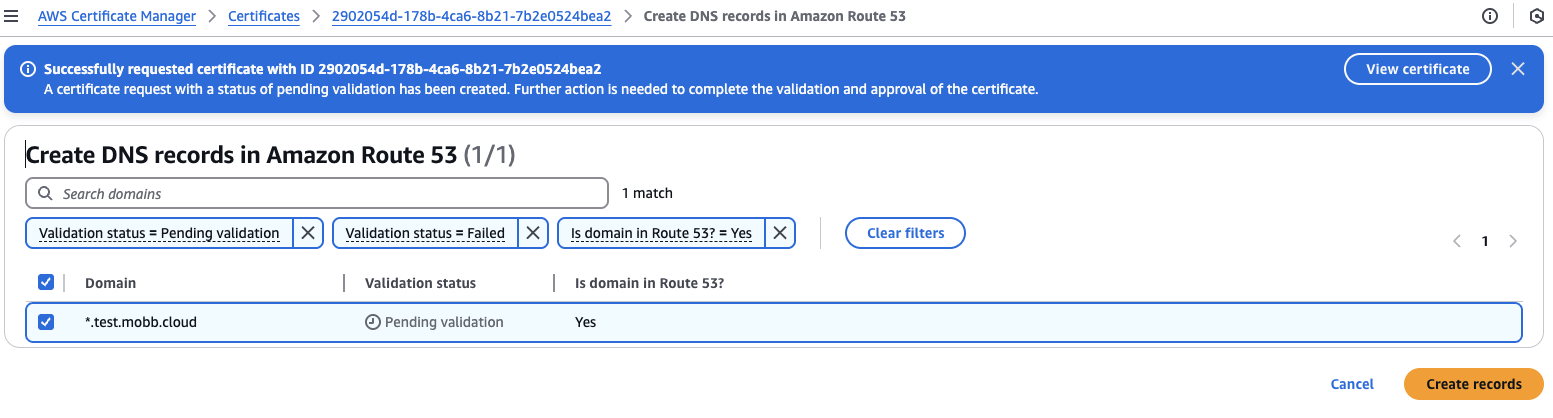Image resolution: width=1553 pixels, height=418 pixels.
Task: Go to the next page of results
Action: (x=1513, y=241)
